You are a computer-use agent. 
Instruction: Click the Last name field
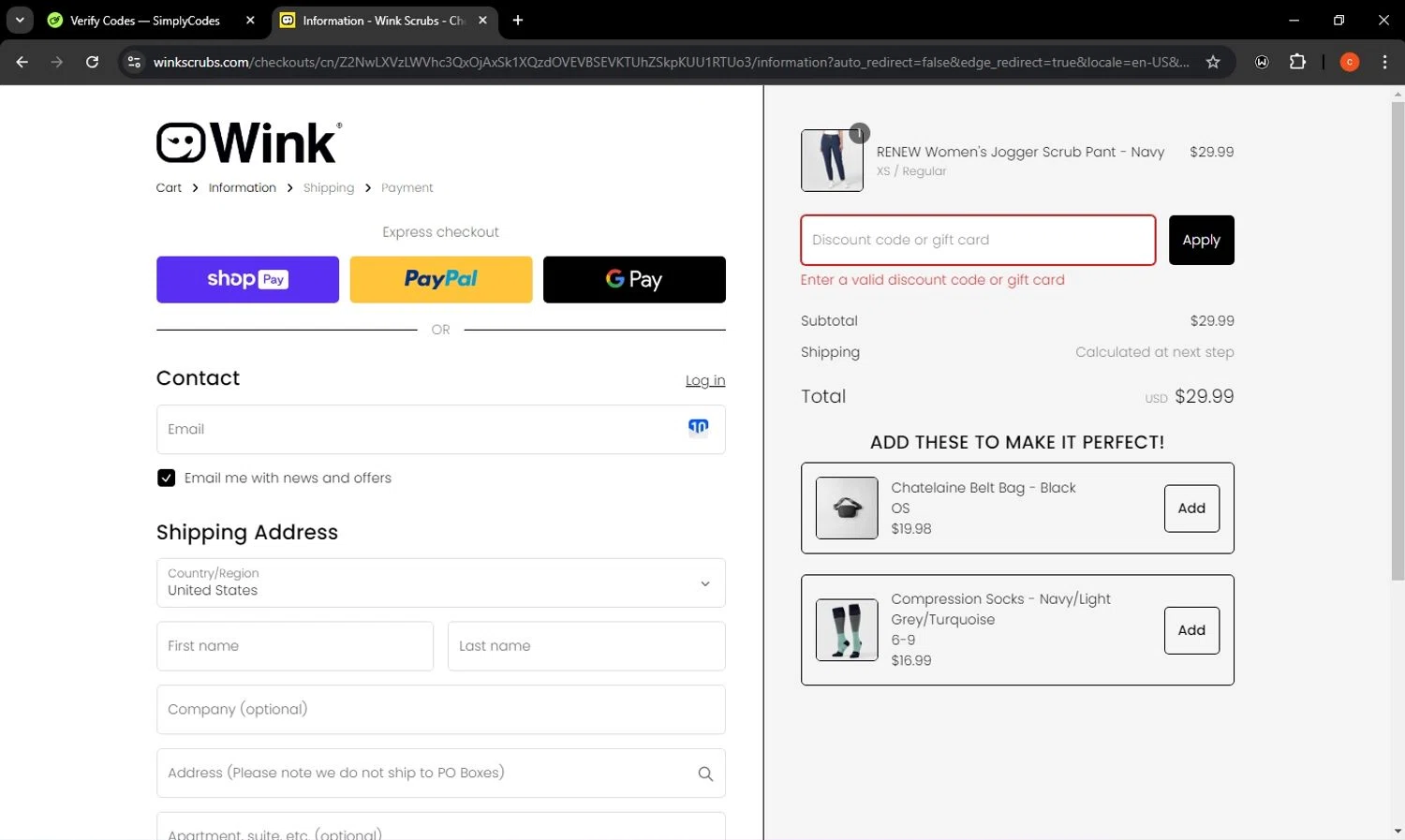(x=586, y=646)
